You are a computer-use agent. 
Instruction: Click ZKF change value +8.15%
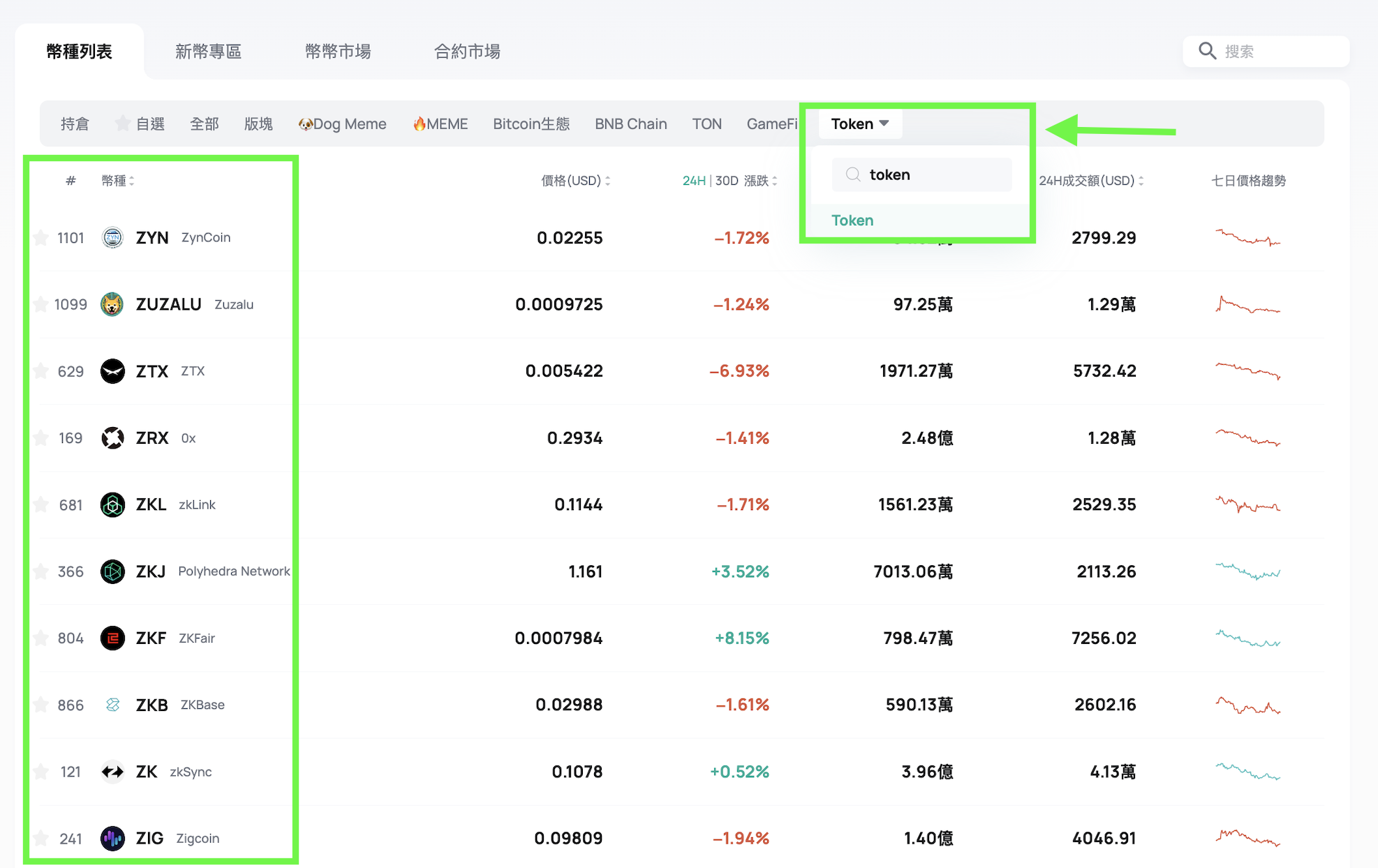pos(741,638)
